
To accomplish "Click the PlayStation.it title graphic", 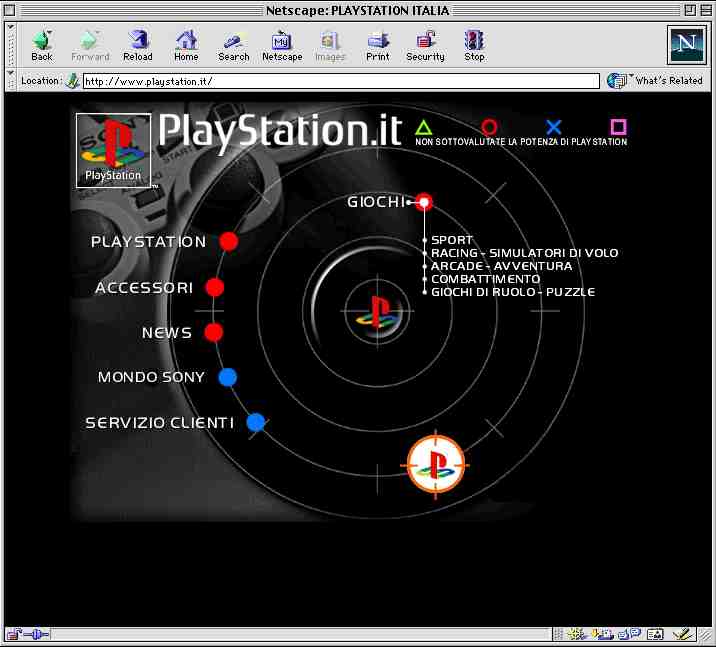I will (280, 132).
